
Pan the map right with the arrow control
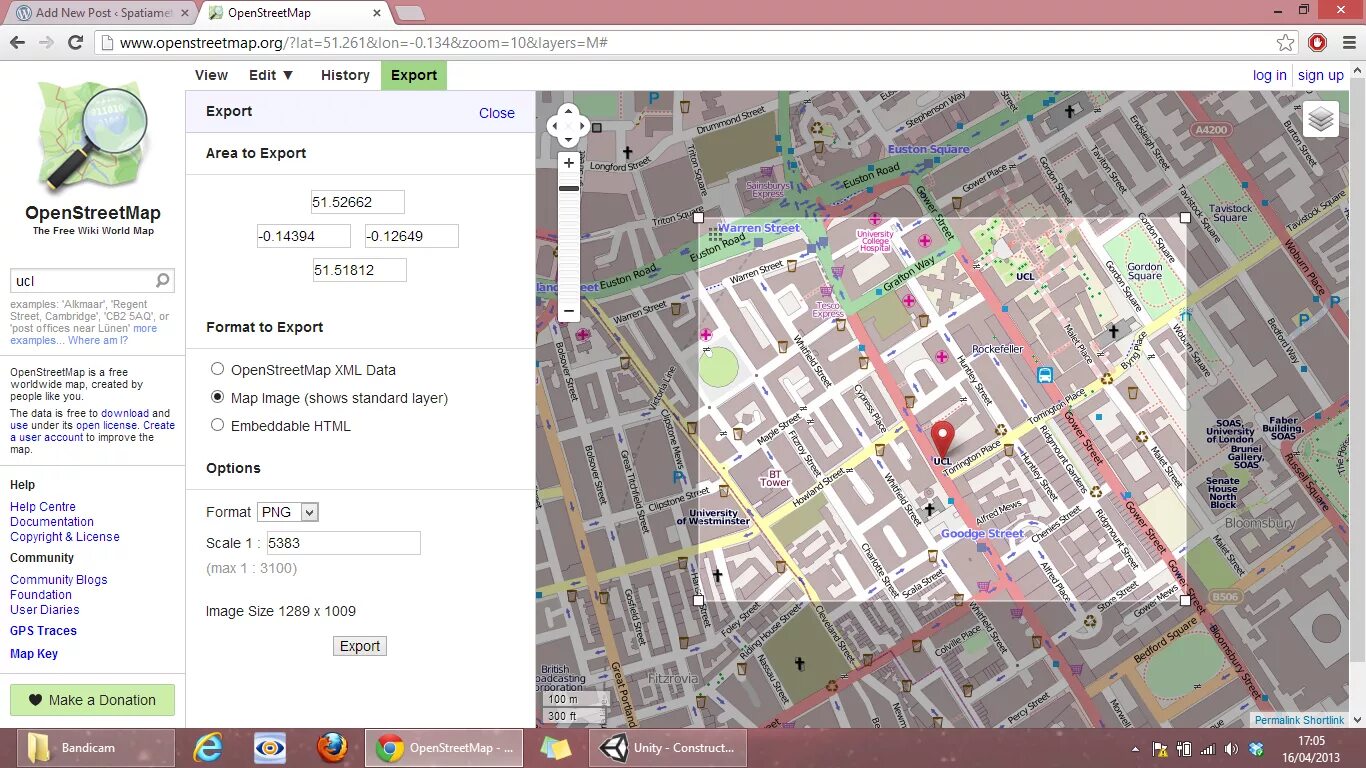(582, 126)
